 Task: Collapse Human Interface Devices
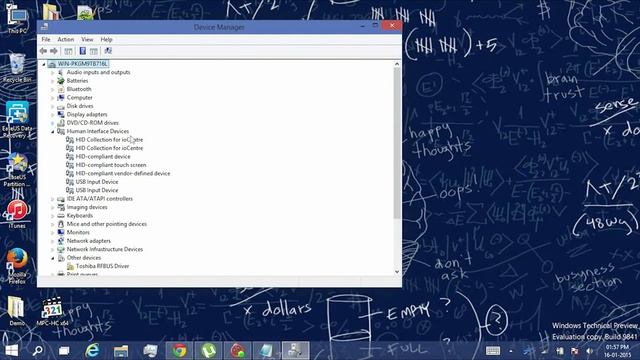(x=53, y=131)
